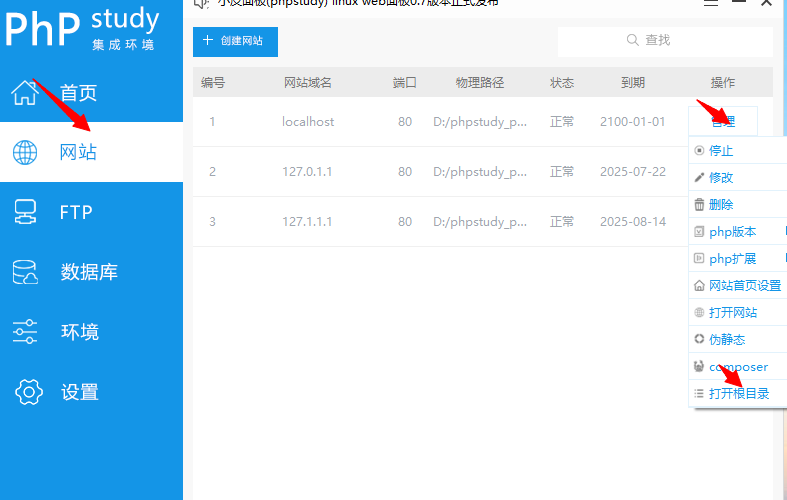
Task: Click the 操作 column header
Action: [x=723, y=82]
